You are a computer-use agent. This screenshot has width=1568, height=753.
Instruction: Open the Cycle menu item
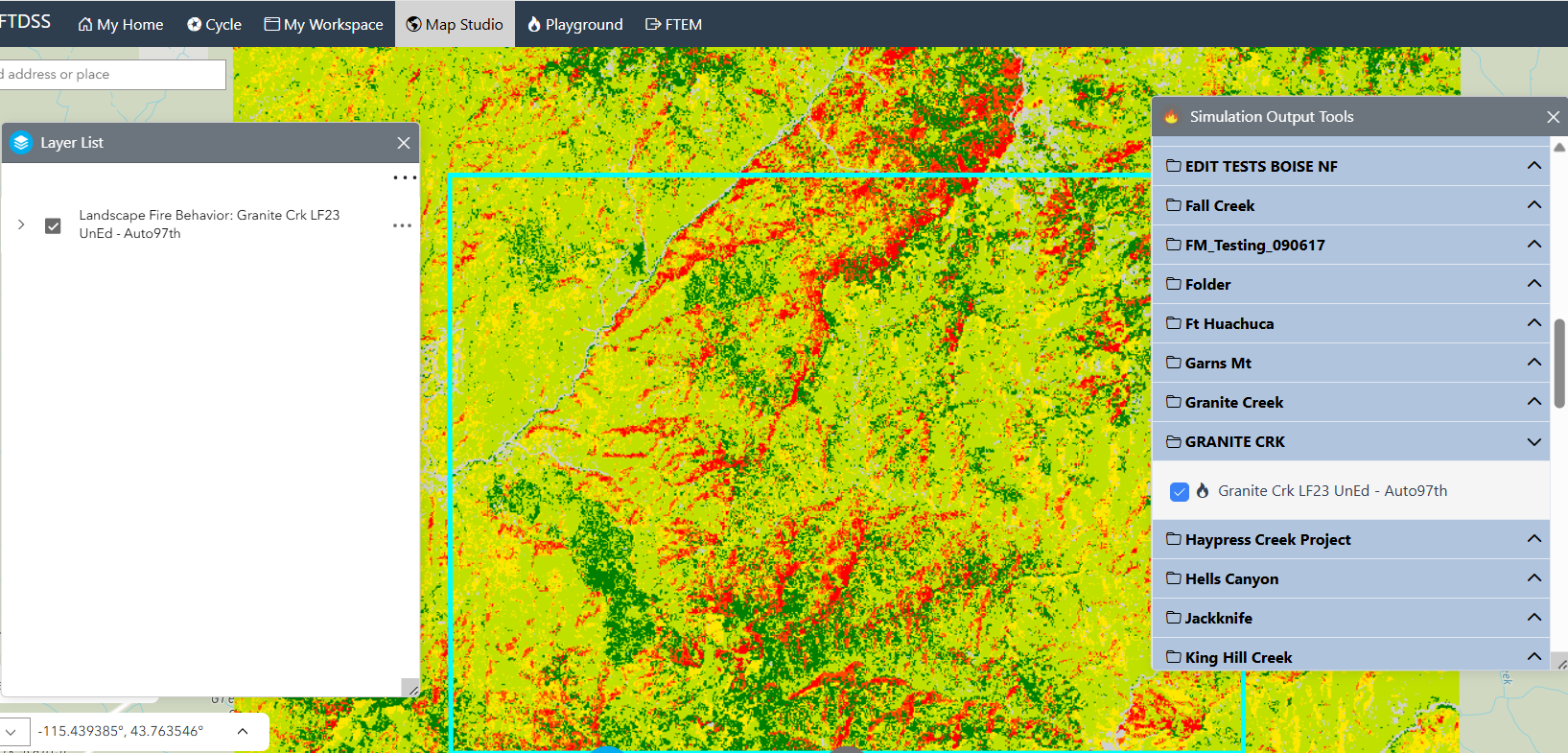click(214, 24)
